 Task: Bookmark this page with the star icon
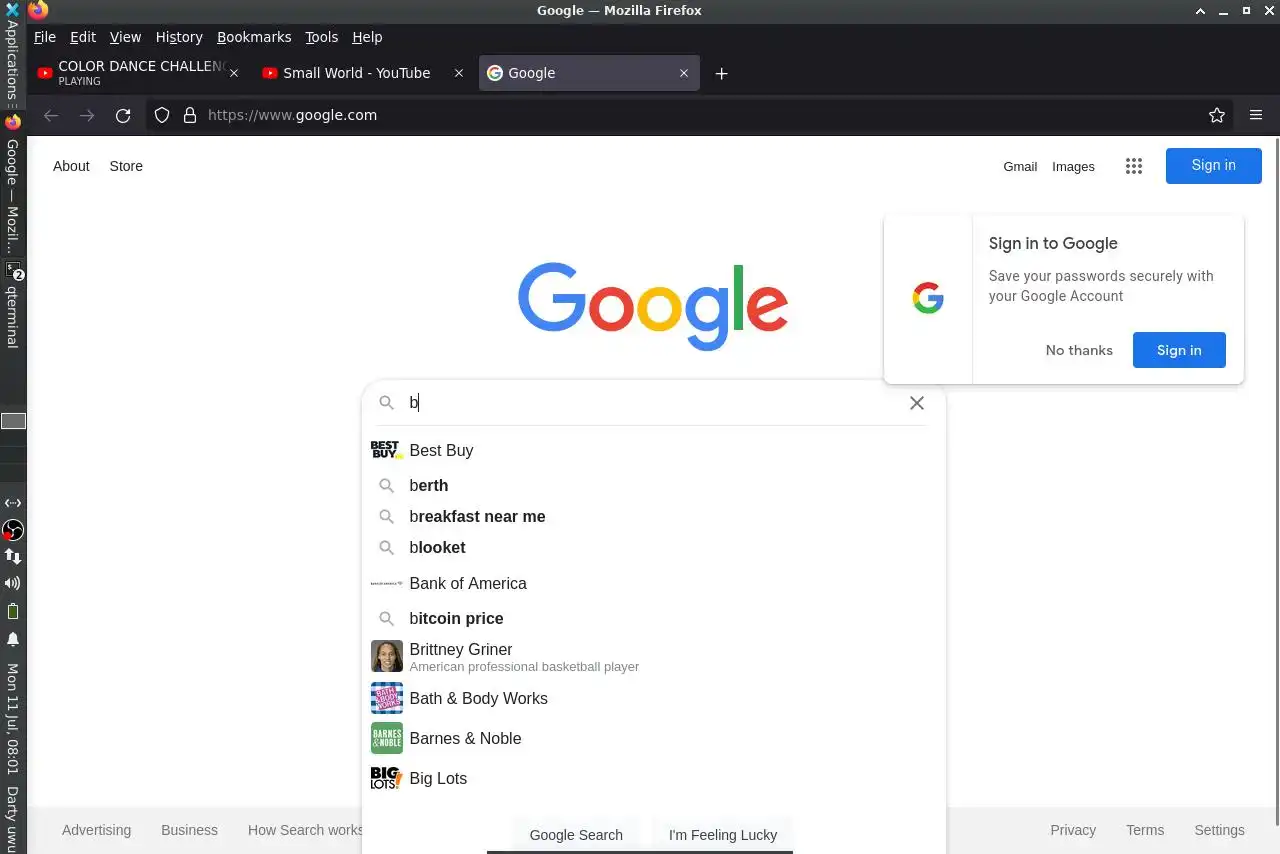[x=1217, y=115]
